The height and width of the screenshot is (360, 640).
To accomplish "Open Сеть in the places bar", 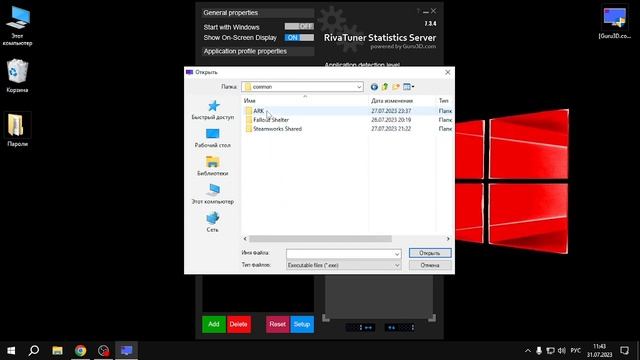I will (x=213, y=222).
